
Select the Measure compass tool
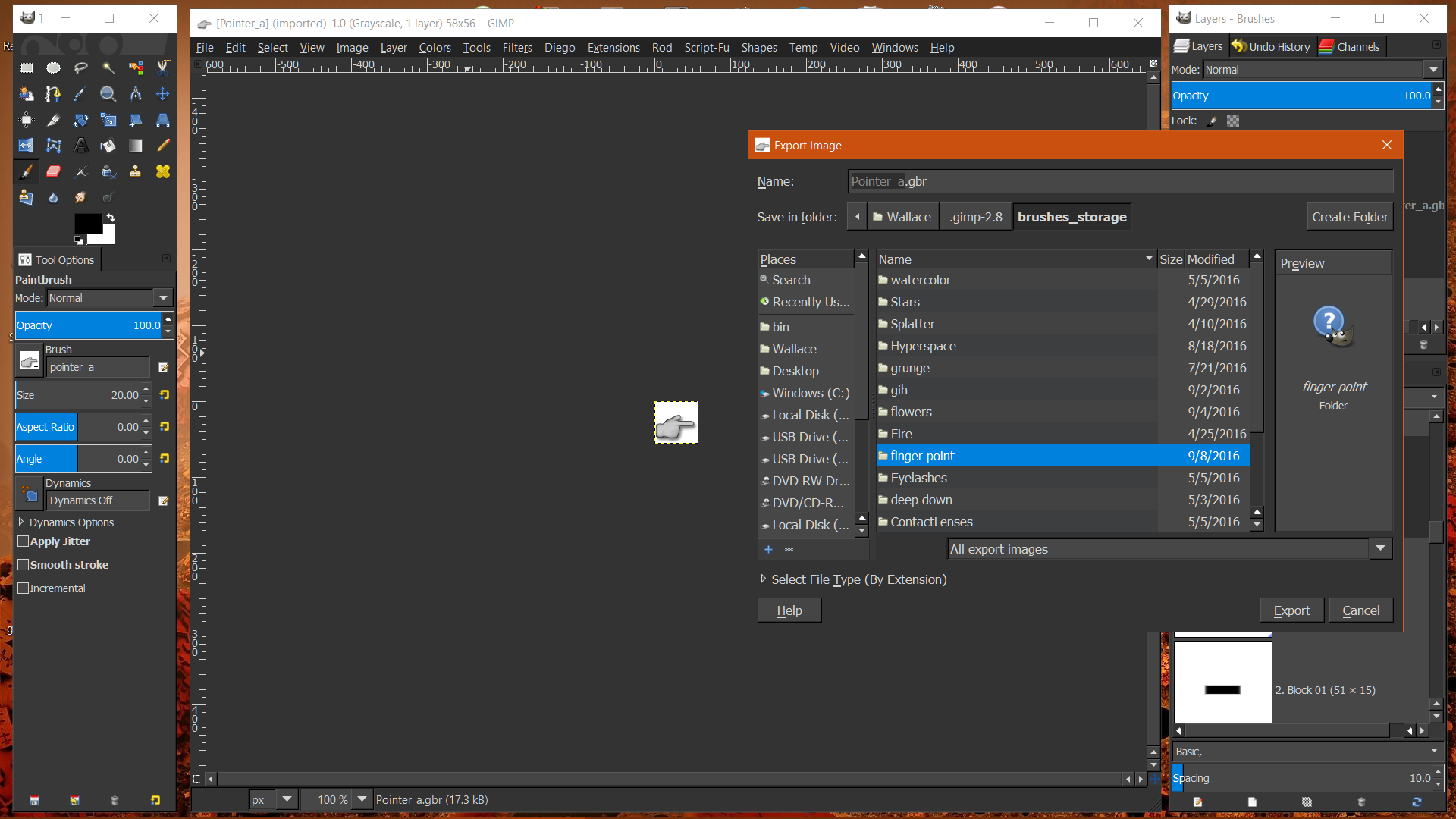pyautogui.click(x=136, y=94)
